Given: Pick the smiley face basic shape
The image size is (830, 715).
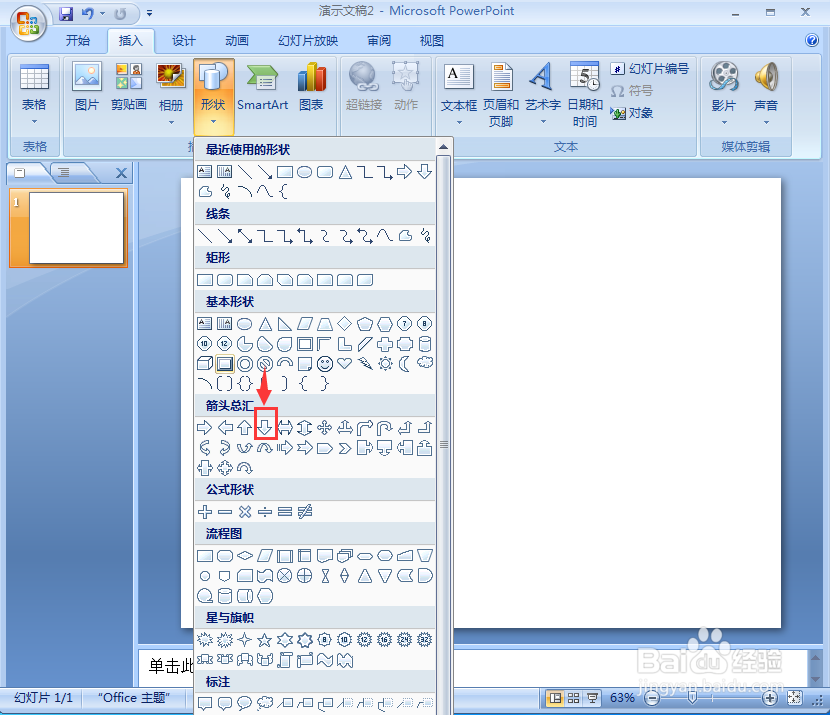Looking at the screenshot, I should pyautogui.click(x=324, y=364).
